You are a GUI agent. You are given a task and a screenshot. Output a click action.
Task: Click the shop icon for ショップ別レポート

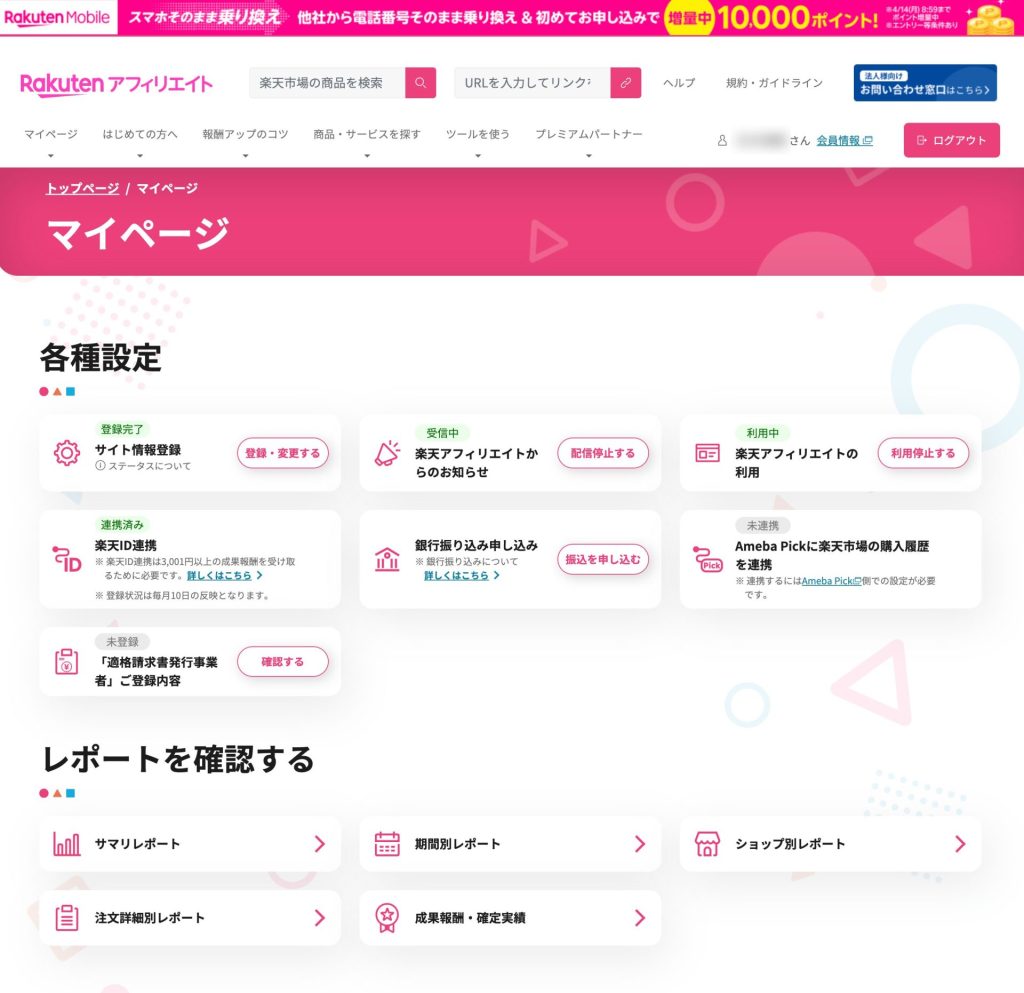pyautogui.click(x=707, y=844)
